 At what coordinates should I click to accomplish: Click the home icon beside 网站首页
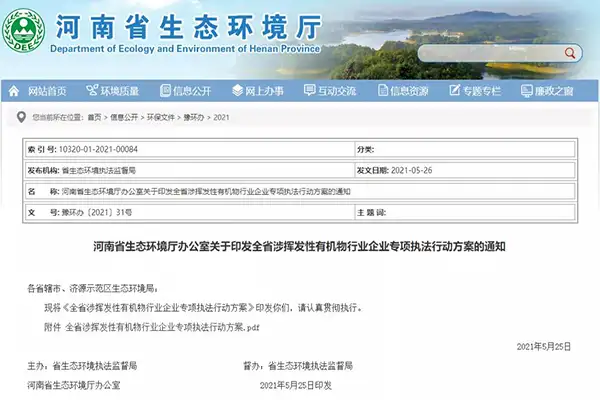tap(14, 91)
